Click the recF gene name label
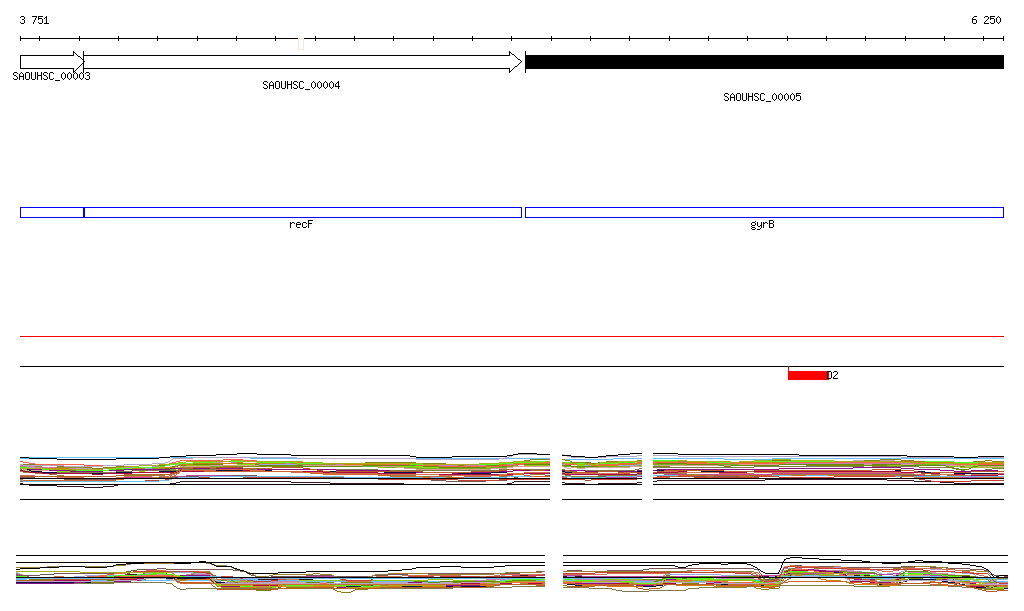 coord(301,225)
